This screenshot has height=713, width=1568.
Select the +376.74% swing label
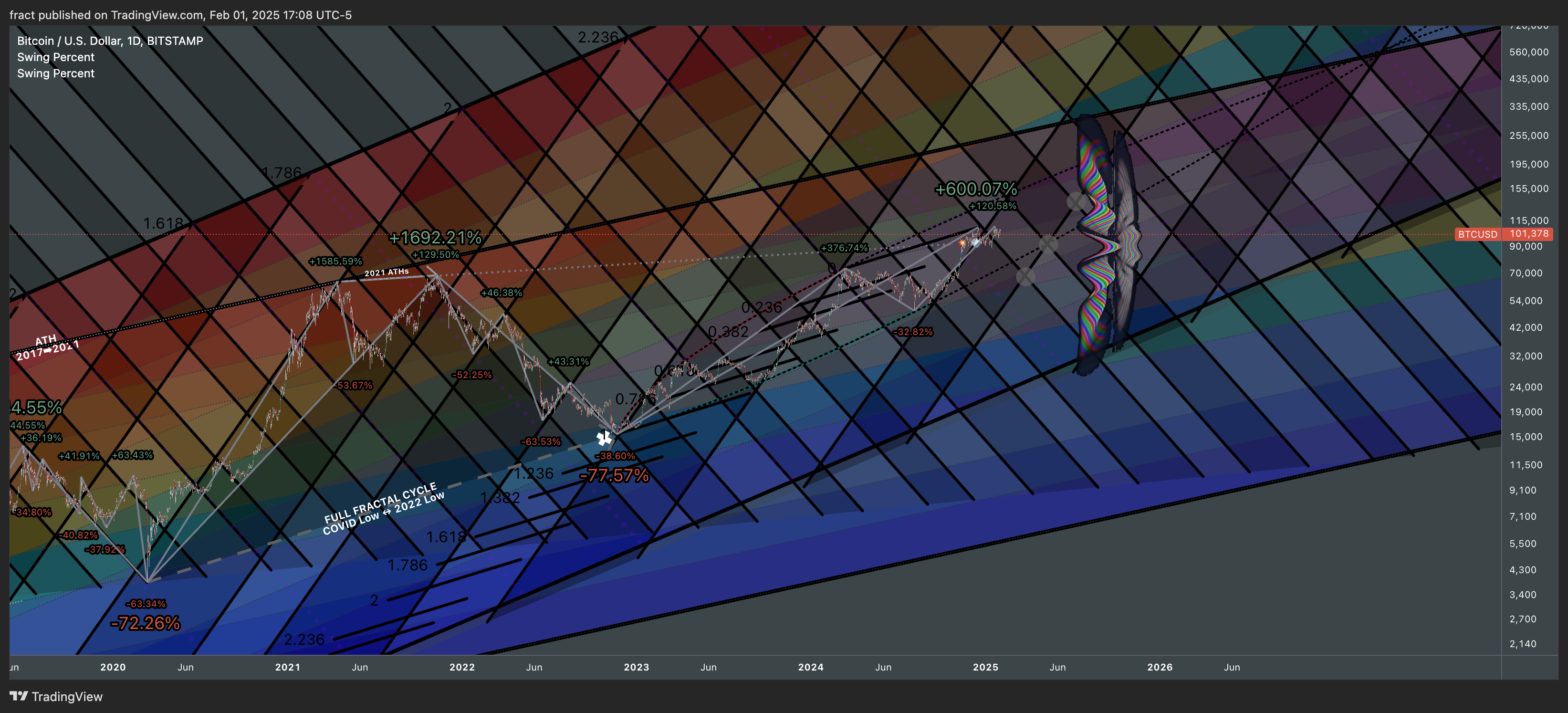pyautogui.click(x=844, y=248)
